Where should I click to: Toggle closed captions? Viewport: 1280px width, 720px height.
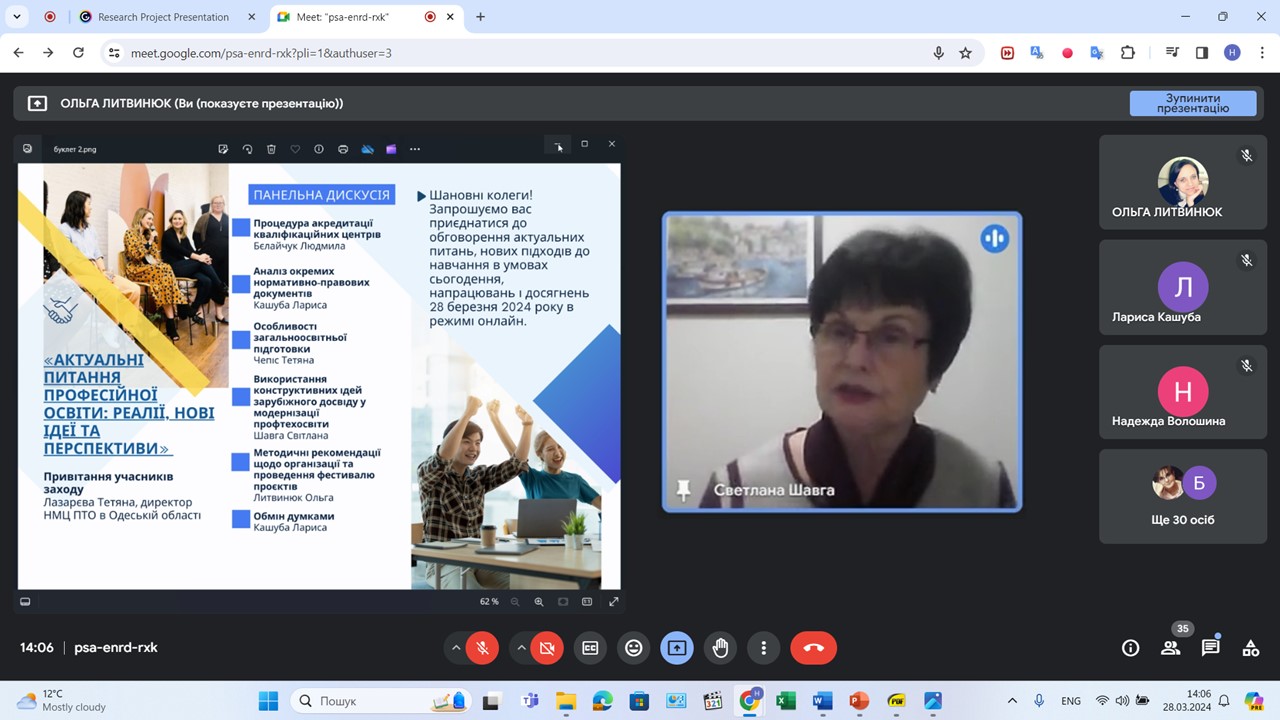590,648
